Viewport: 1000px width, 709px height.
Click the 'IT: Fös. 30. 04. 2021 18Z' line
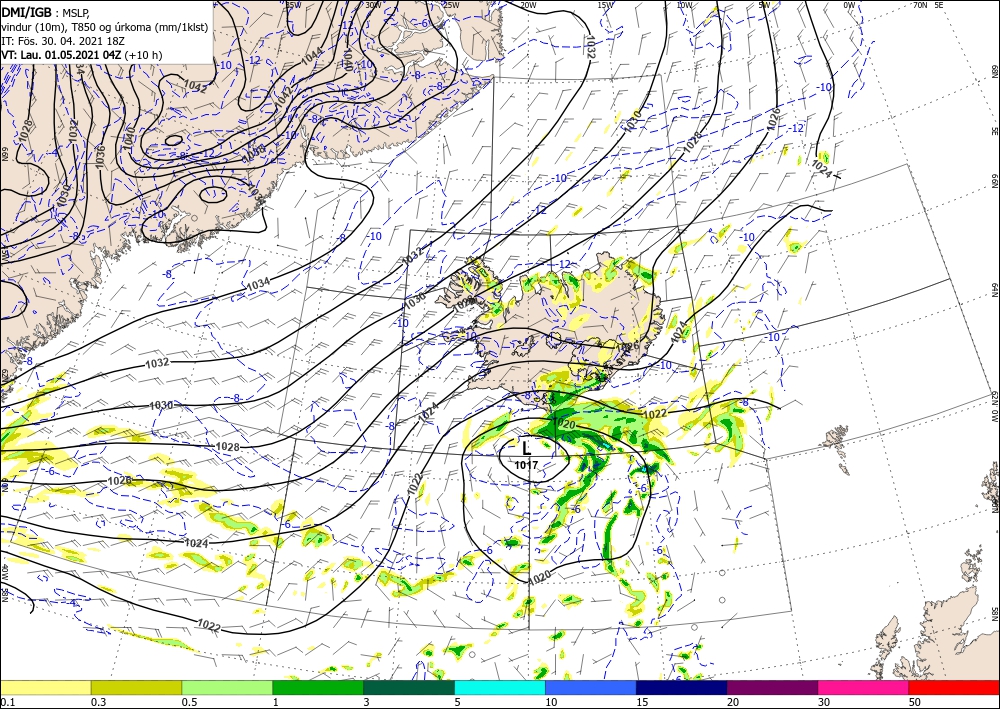pyautogui.click(x=62, y=40)
